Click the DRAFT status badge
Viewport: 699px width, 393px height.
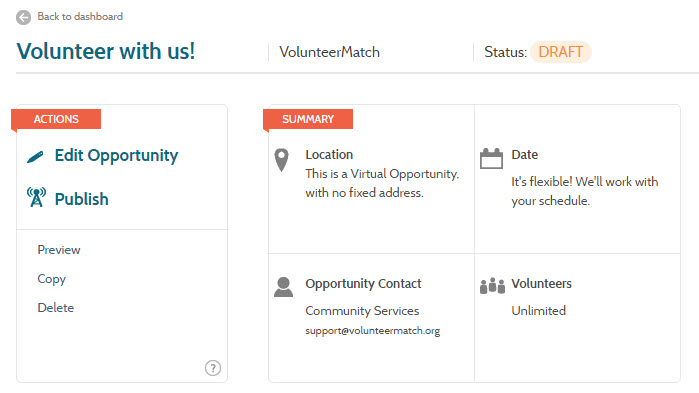tap(561, 52)
